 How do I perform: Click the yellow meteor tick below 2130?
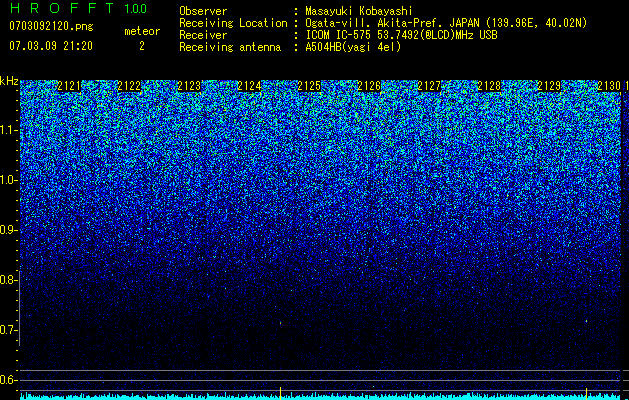pyautogui.click(x=586, y=393)
